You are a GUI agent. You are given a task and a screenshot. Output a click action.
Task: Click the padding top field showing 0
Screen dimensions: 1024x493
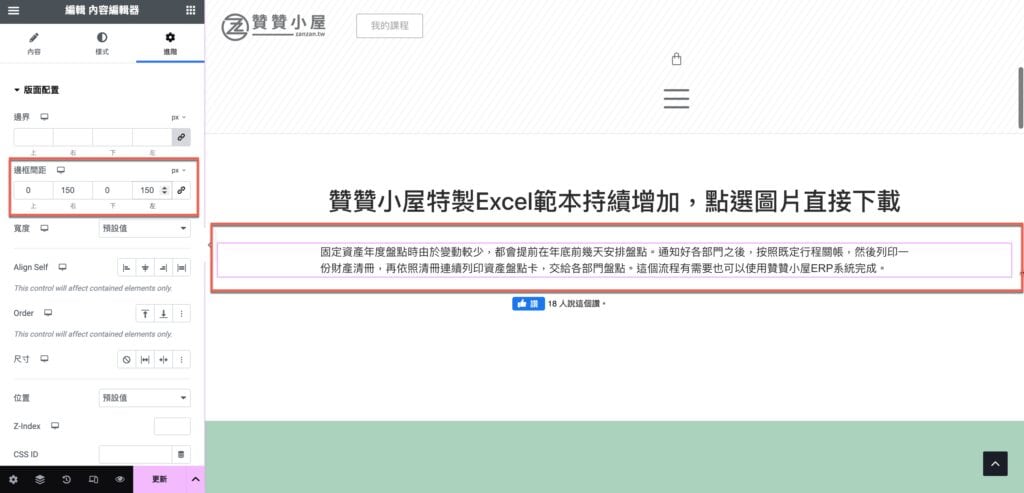[33, 190]
